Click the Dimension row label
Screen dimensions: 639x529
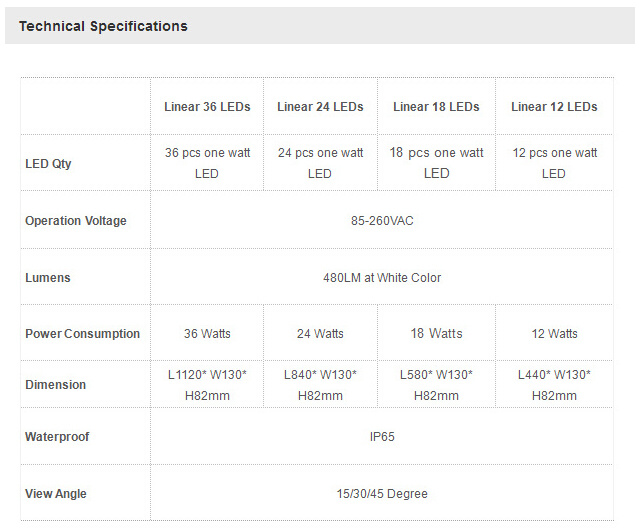(x=56, y=385)
